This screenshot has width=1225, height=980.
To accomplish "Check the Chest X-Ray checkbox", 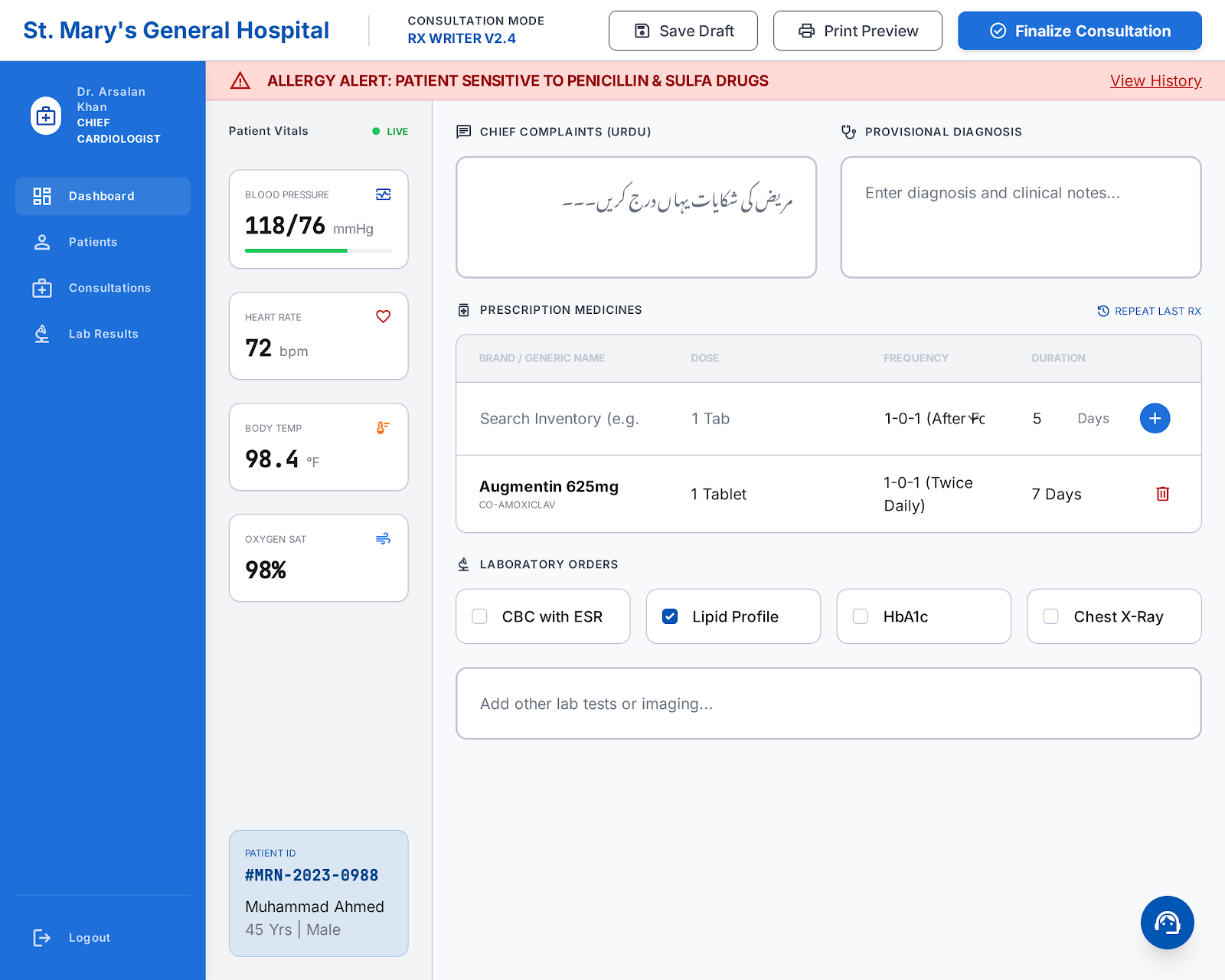I will 1051,616.
